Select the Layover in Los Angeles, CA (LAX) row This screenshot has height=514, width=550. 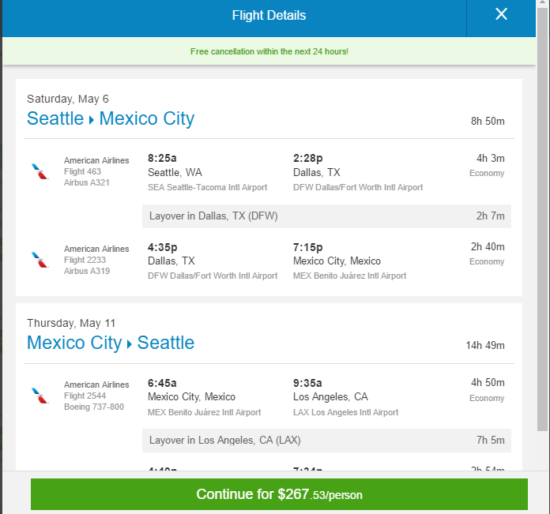tap(327, 440)
